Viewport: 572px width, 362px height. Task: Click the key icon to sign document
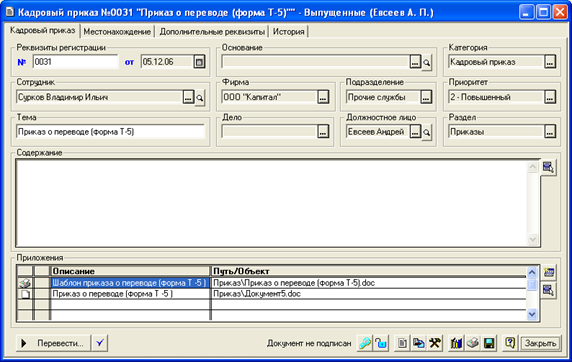365,343
